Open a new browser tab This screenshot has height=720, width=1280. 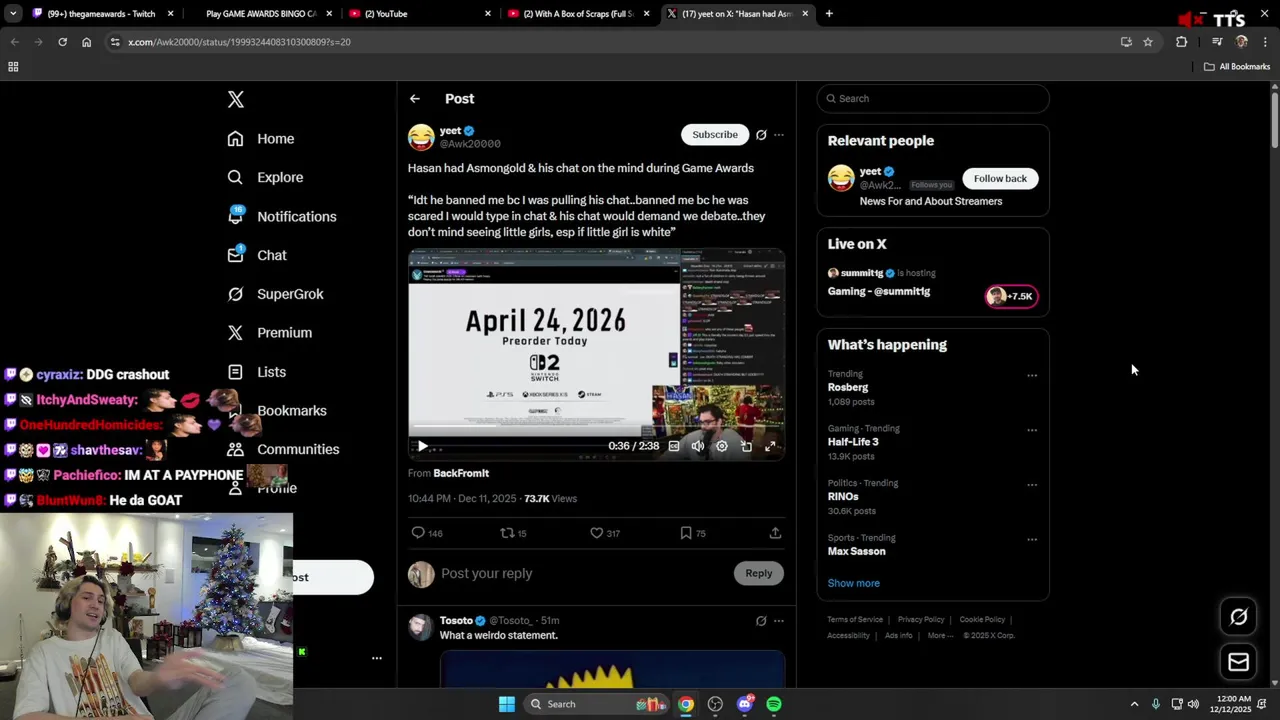pos(829,14)
